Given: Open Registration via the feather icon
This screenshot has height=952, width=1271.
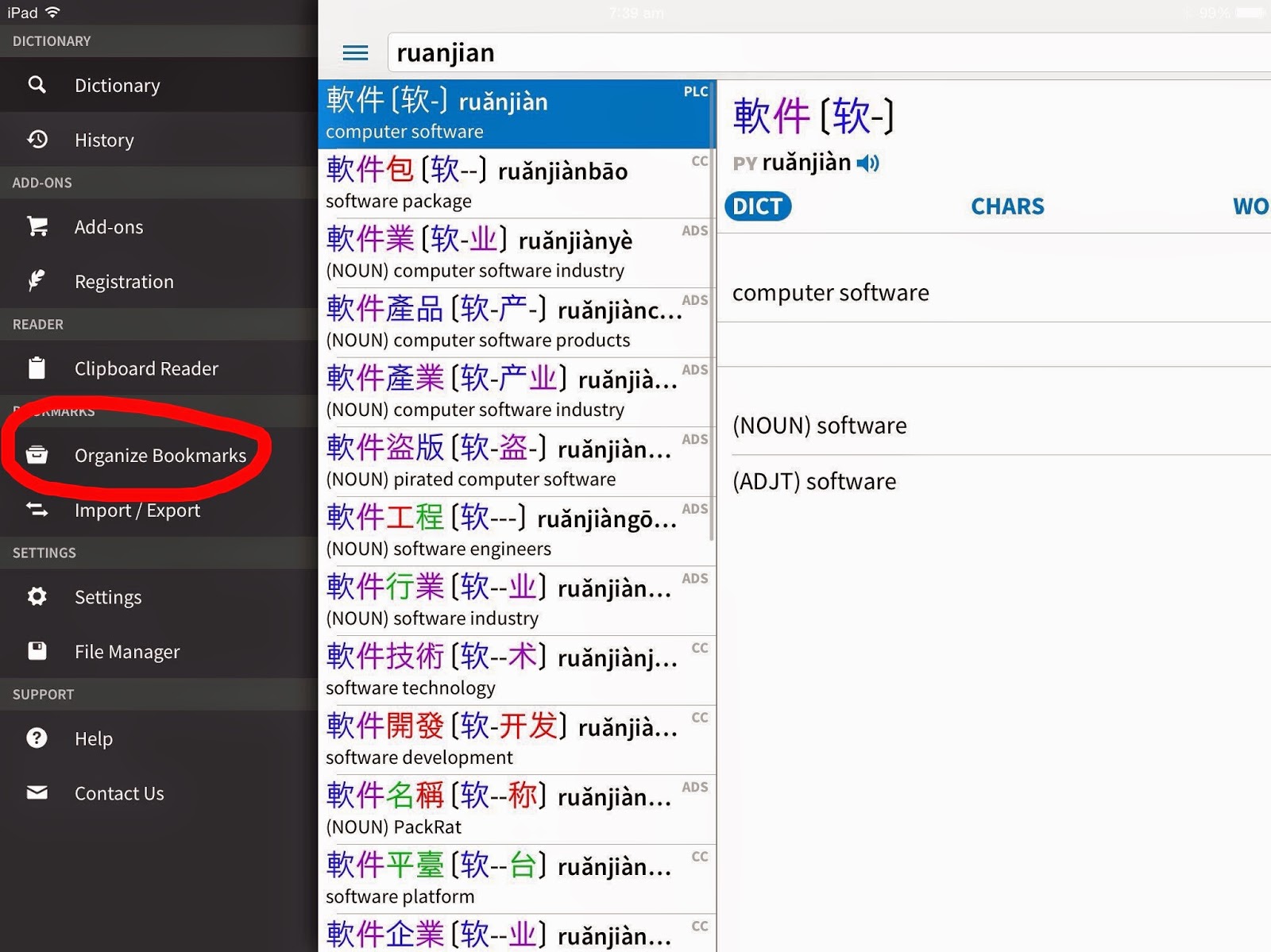Looking at the screenshot, I should pos(124,281).
